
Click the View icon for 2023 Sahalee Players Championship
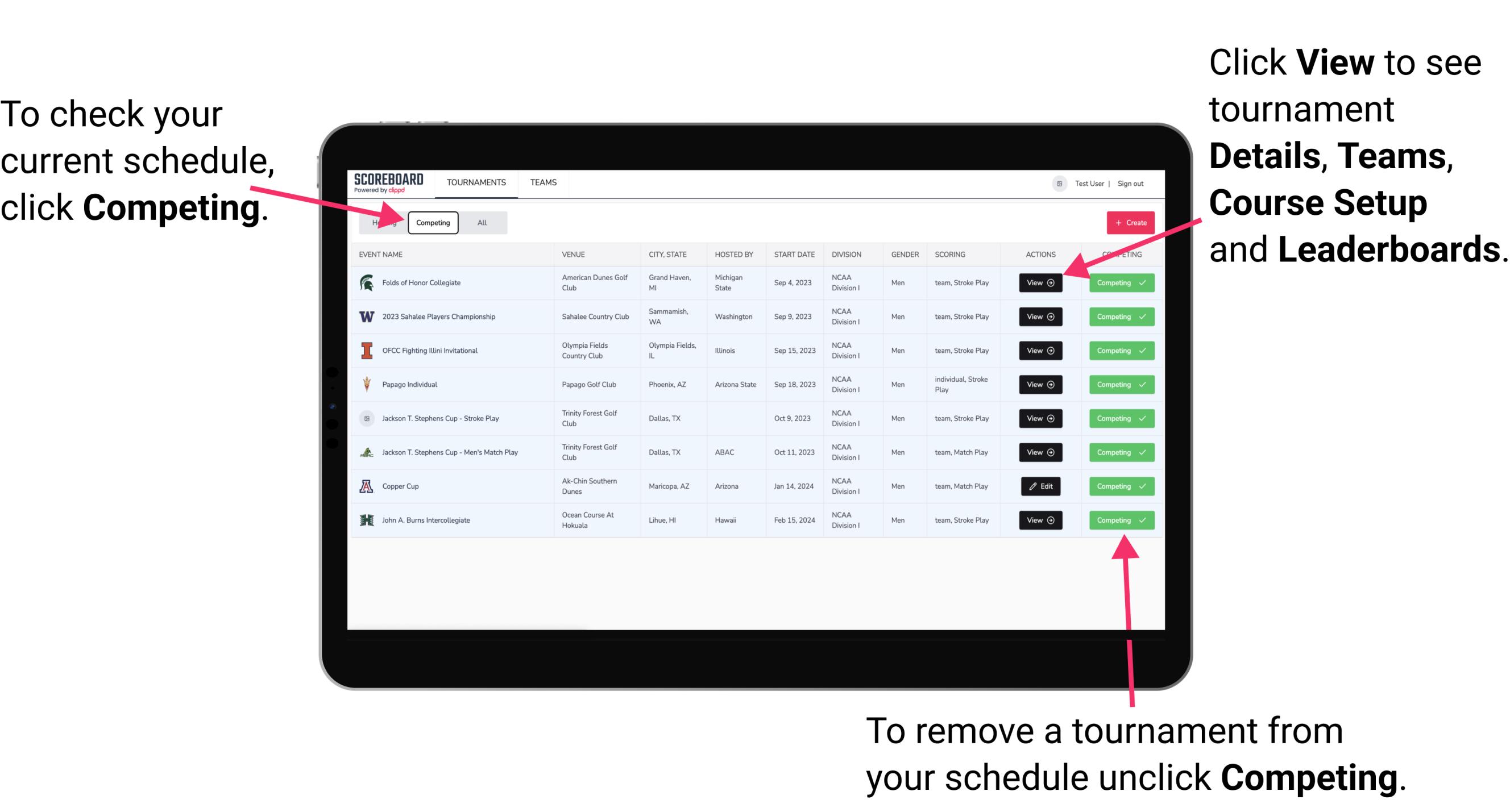point(1039,316)
